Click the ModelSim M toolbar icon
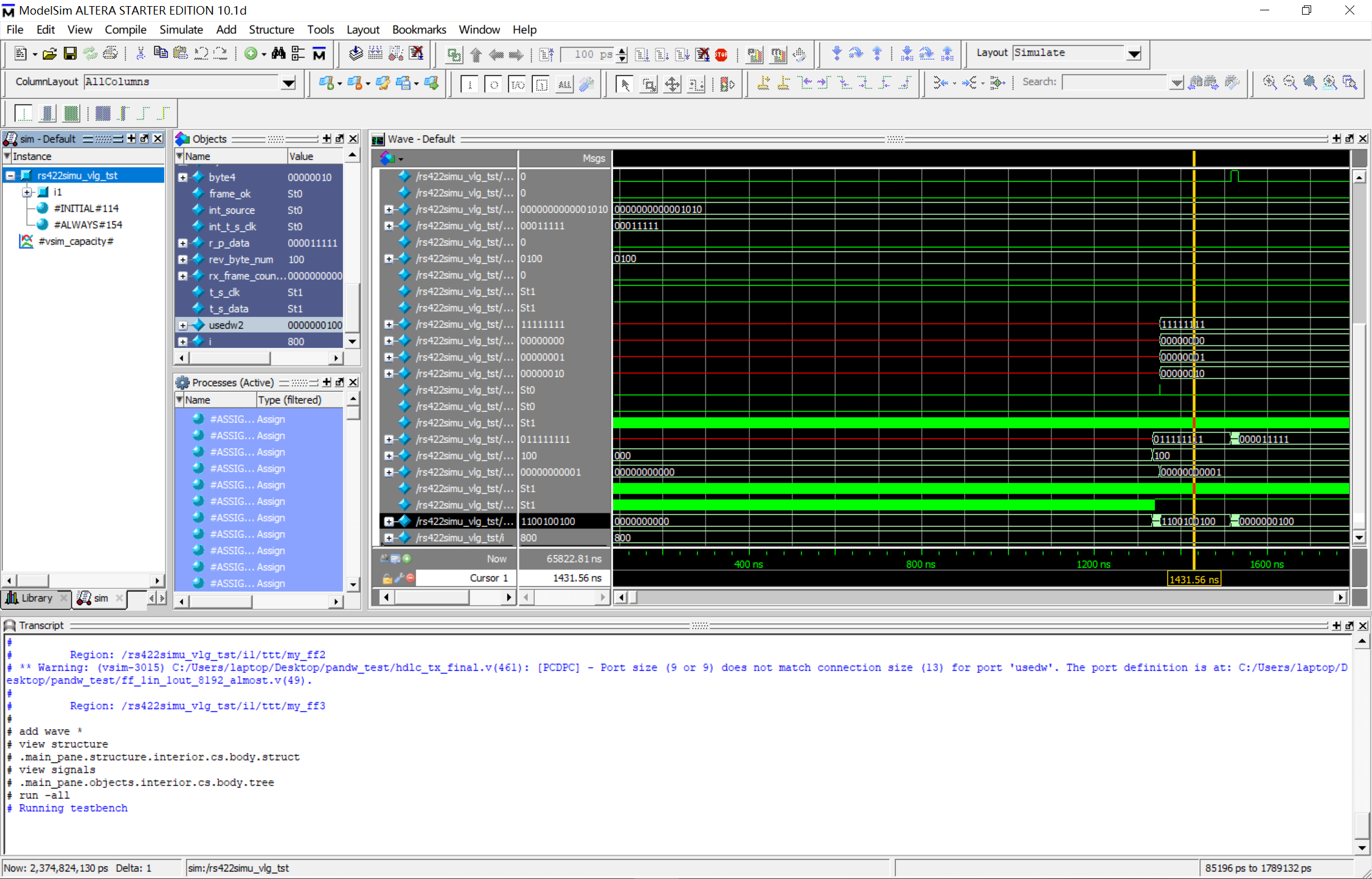This screenshot has width=1372, height=879. click(x=319, y=54)
